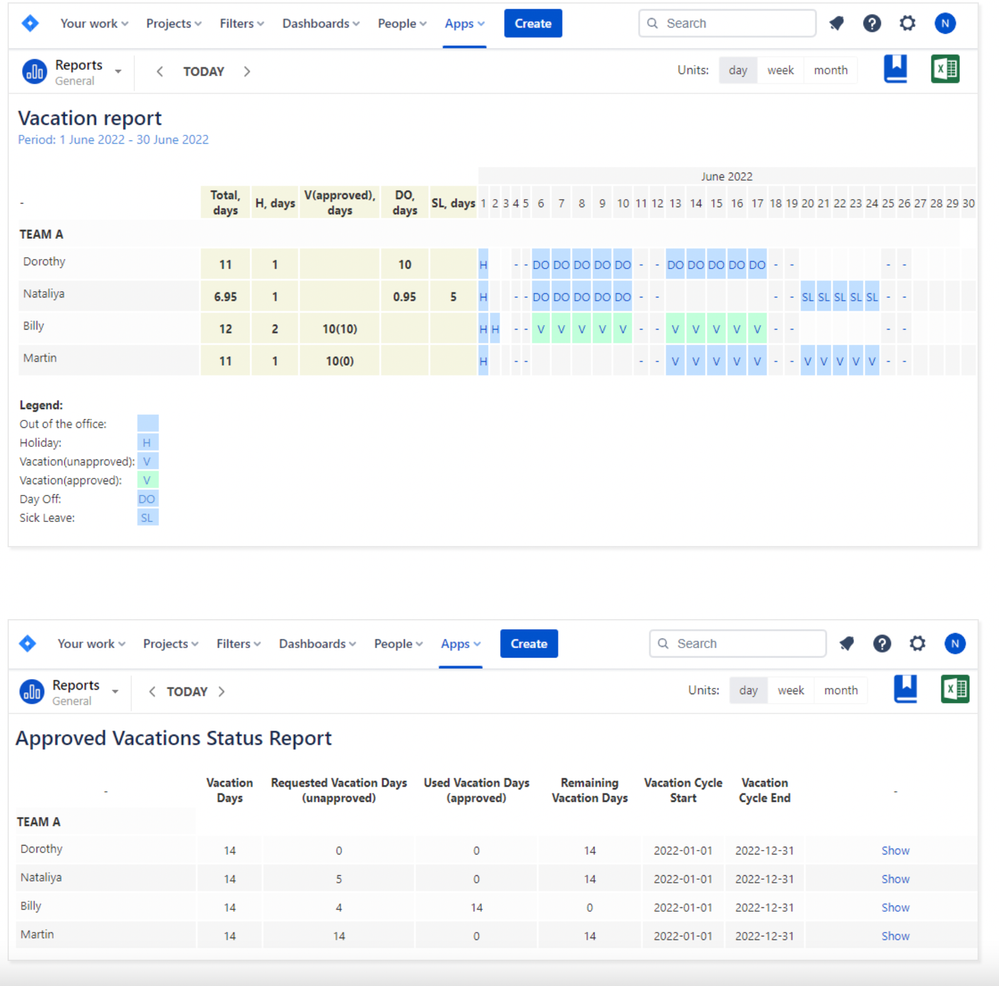Viewport: 999px width, 986px height.
Task: Click user avatar N in top navigation bar
Action: point(945,24)
